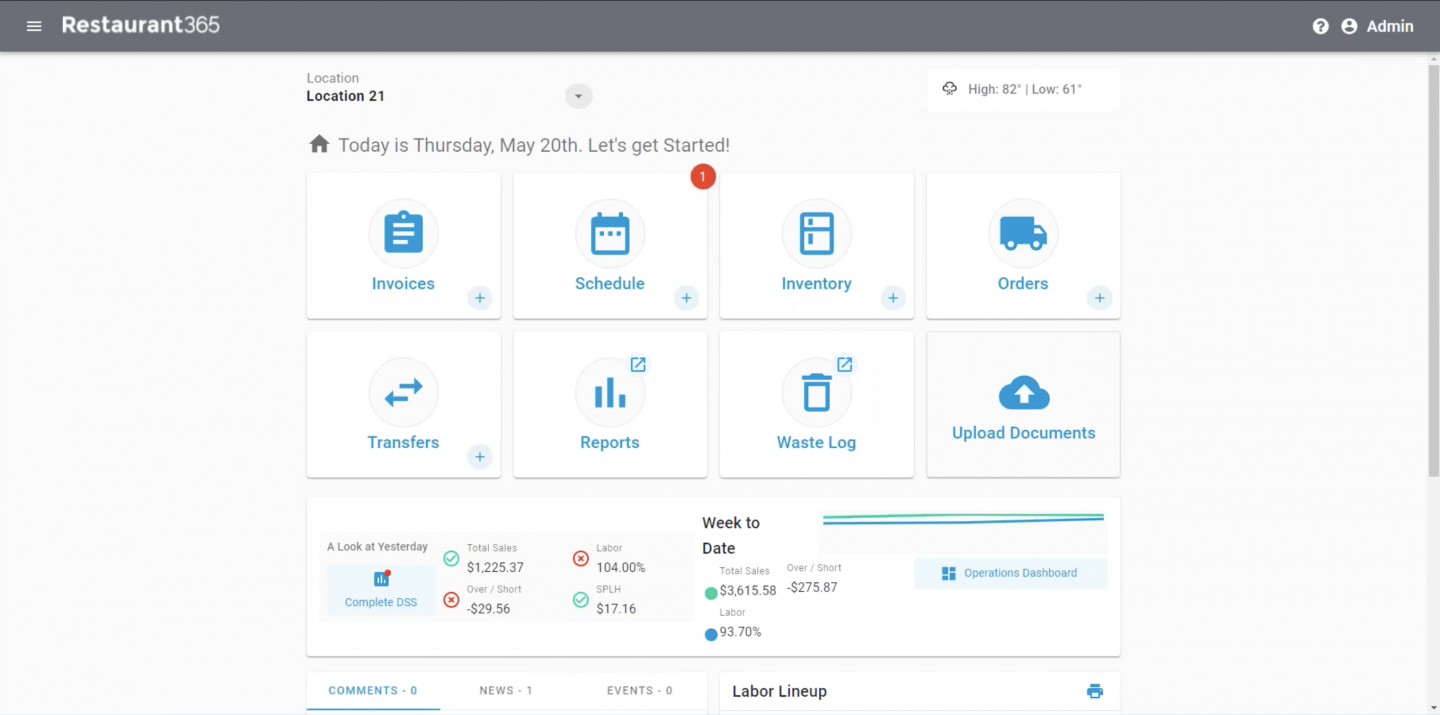
Task: Expand the Location dropdown arrow
Action: [x=578, y=96]
